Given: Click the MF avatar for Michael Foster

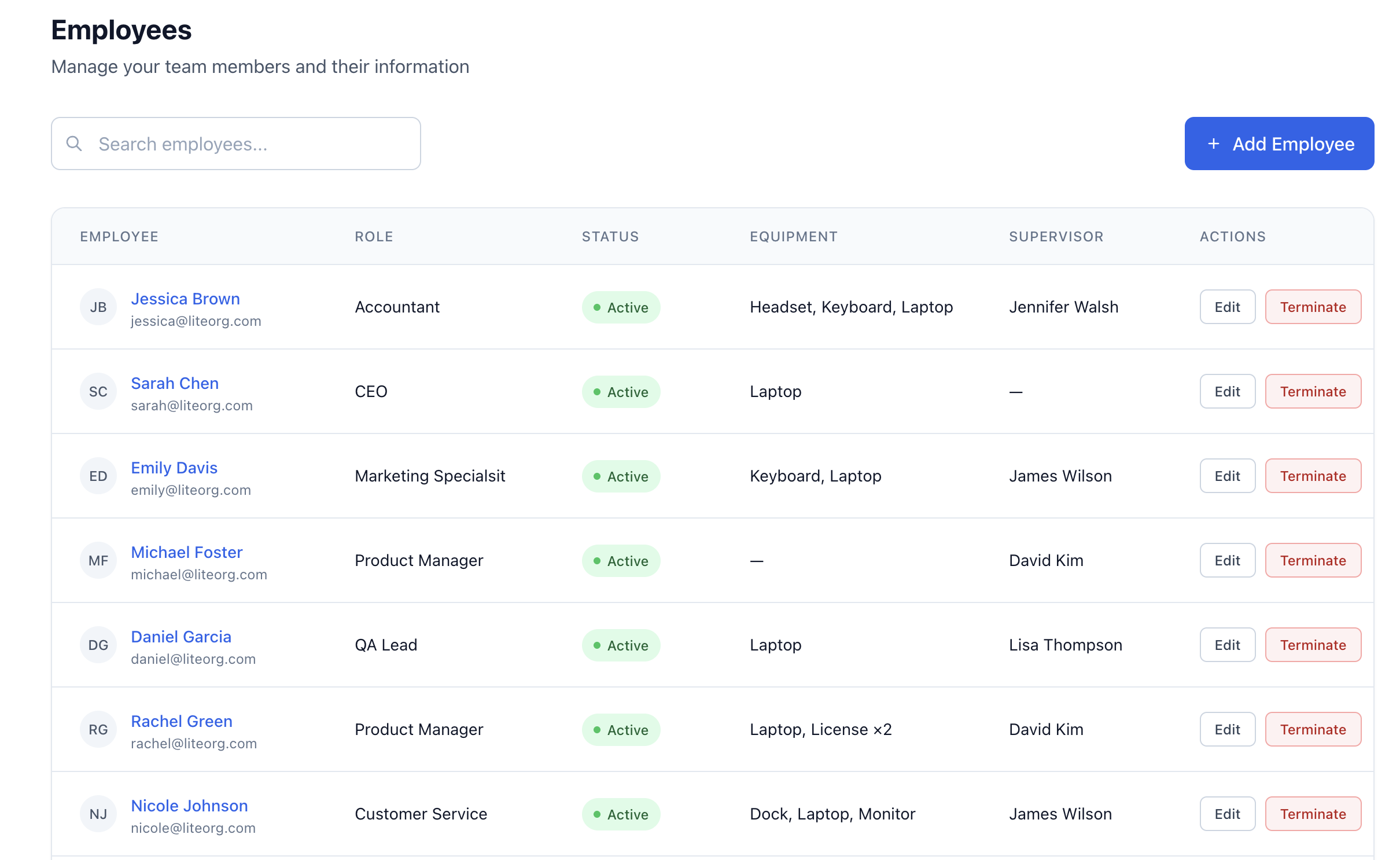Looking at the screenshot, I should 98,560.
